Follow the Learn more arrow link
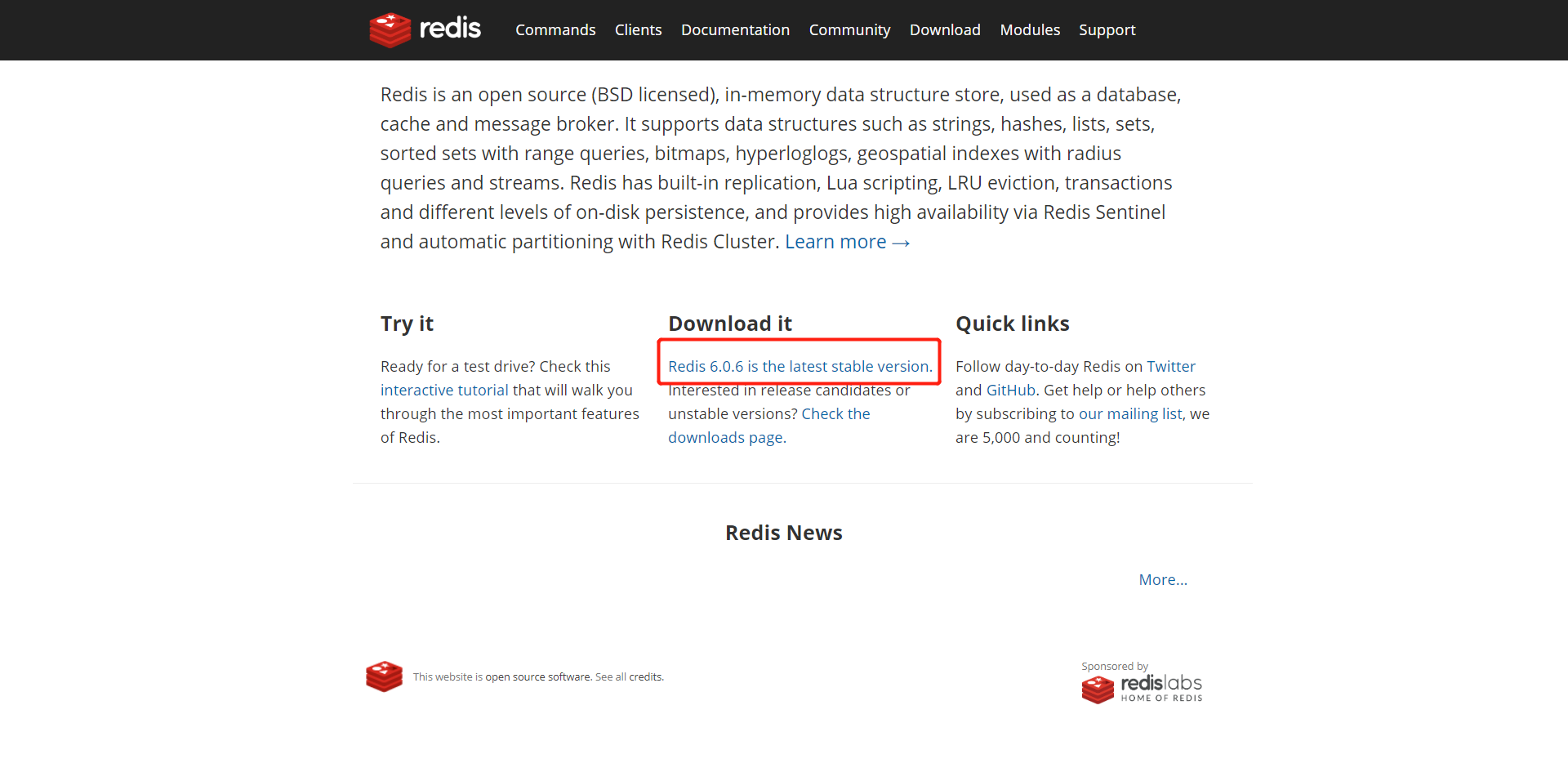 [847, 242]
